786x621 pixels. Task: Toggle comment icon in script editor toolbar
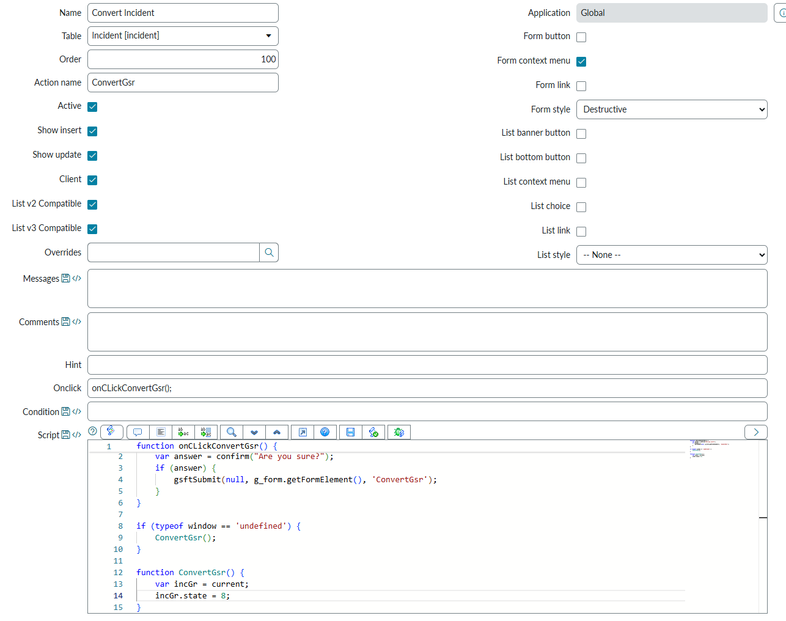pos(138,432)
